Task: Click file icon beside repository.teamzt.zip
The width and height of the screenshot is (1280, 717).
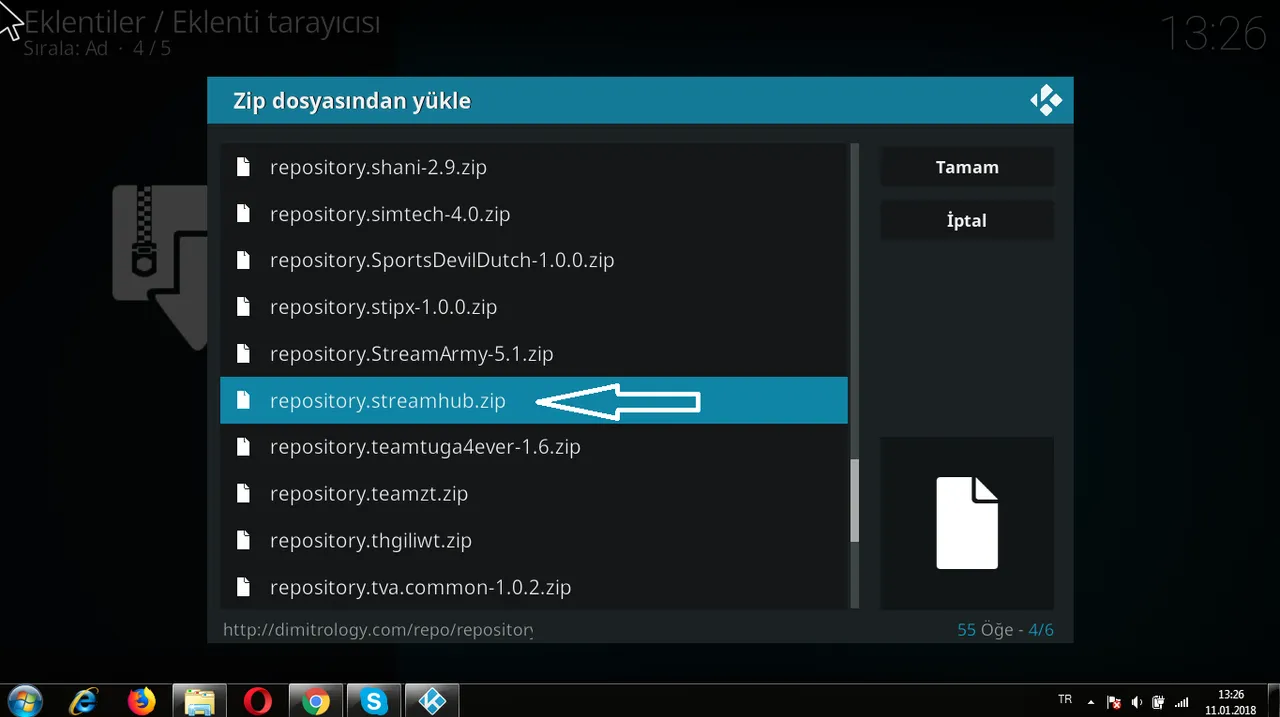Action: tap(243, 493)
